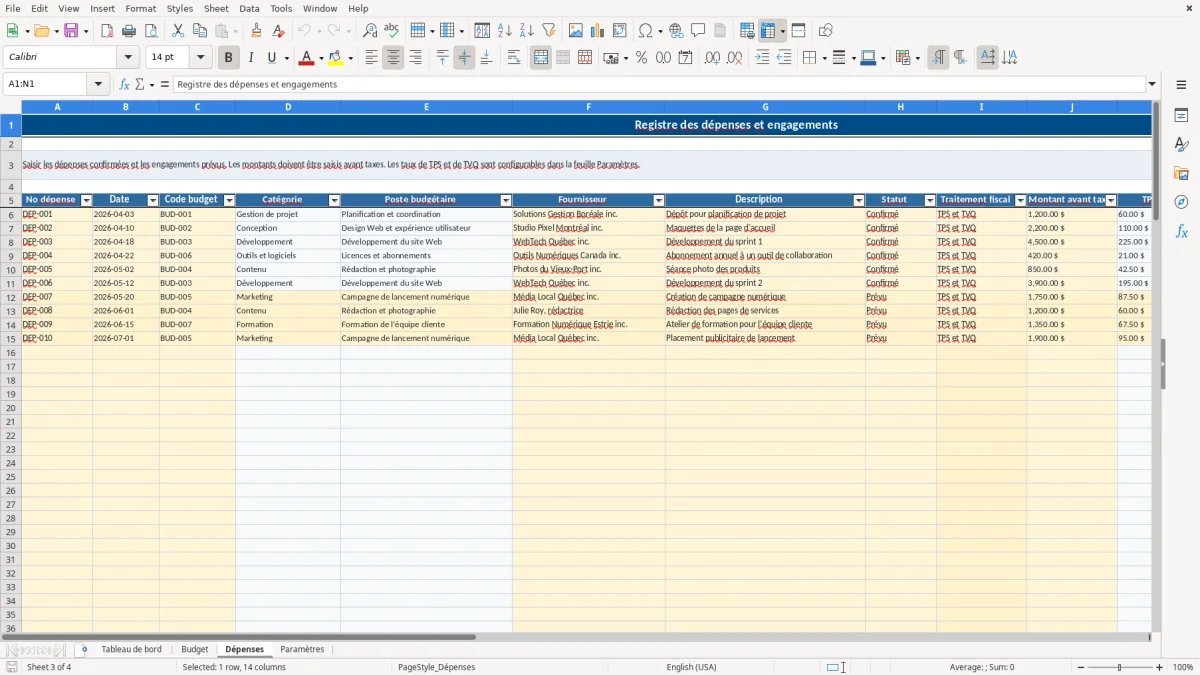Select column header D
1200x675 pixels.
(x=288, y=107)
